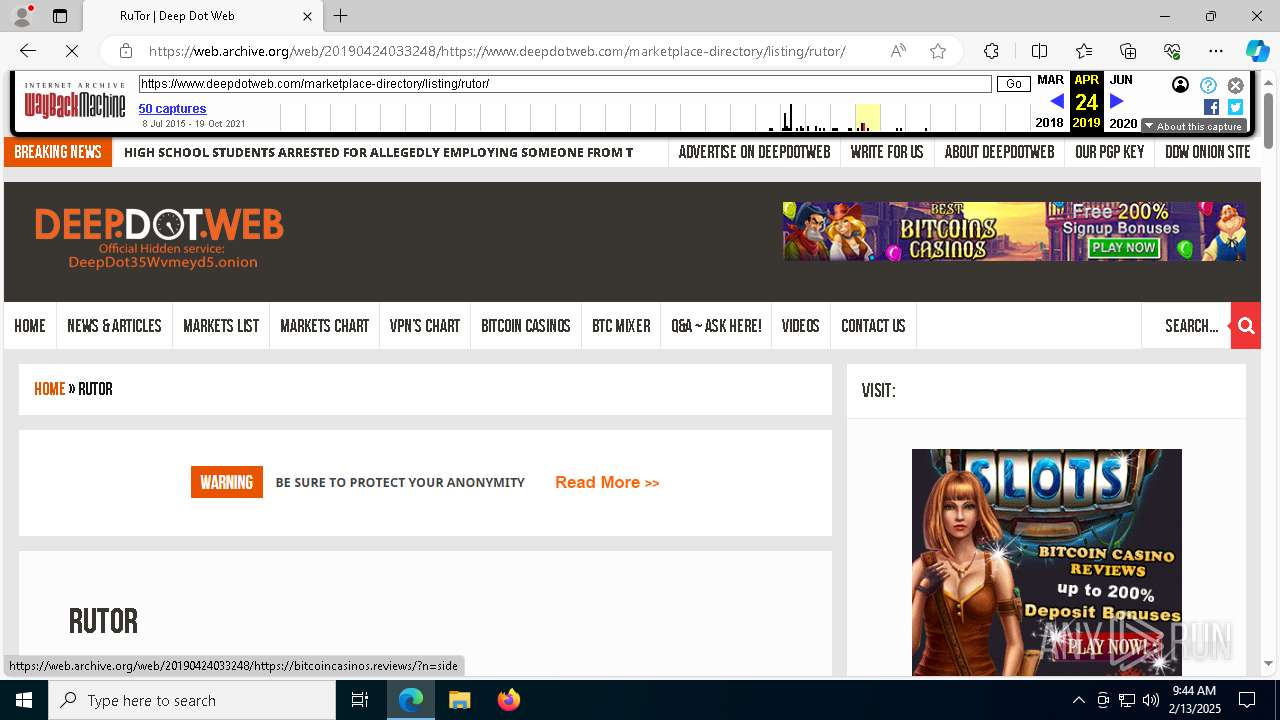1280x720 pixels.
Task: View site information lock icon
Action: coord(126,51)
